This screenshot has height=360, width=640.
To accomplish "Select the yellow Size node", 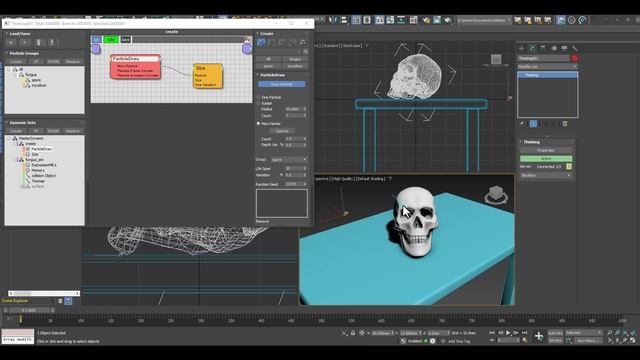I will pos(208,76).
